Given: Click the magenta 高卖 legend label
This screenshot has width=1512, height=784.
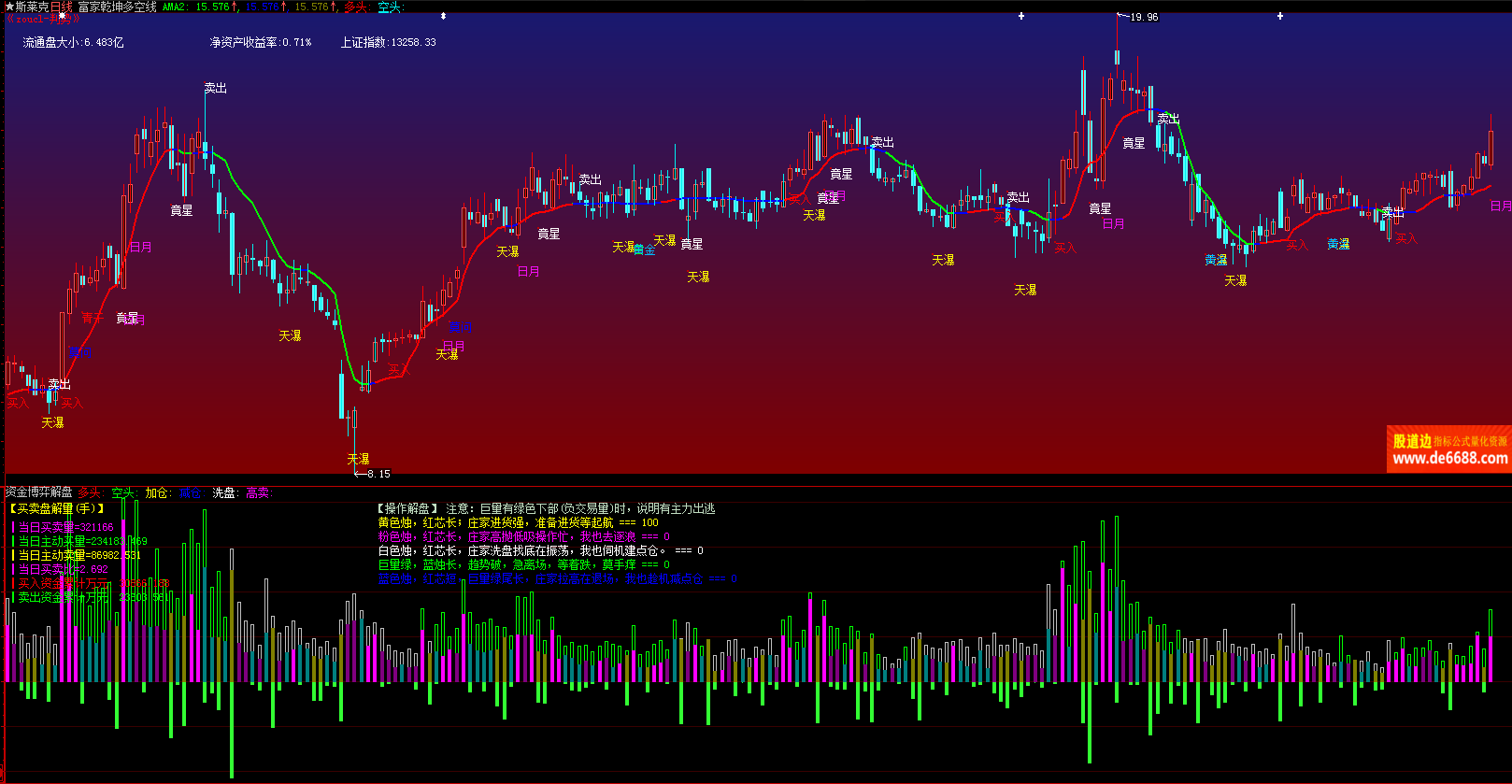Looking at the screenshot, I should (258, 492).
